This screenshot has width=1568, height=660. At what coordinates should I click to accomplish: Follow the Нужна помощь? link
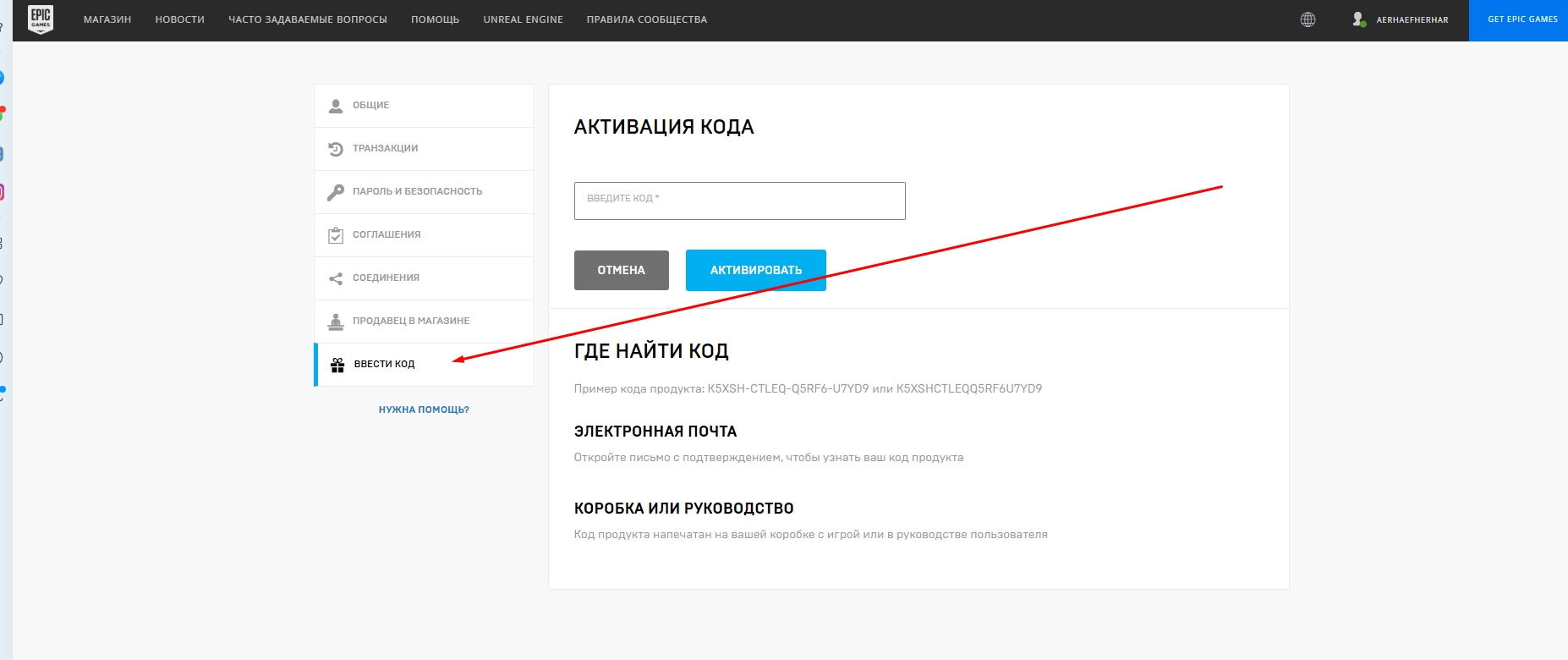click(424, 410)
